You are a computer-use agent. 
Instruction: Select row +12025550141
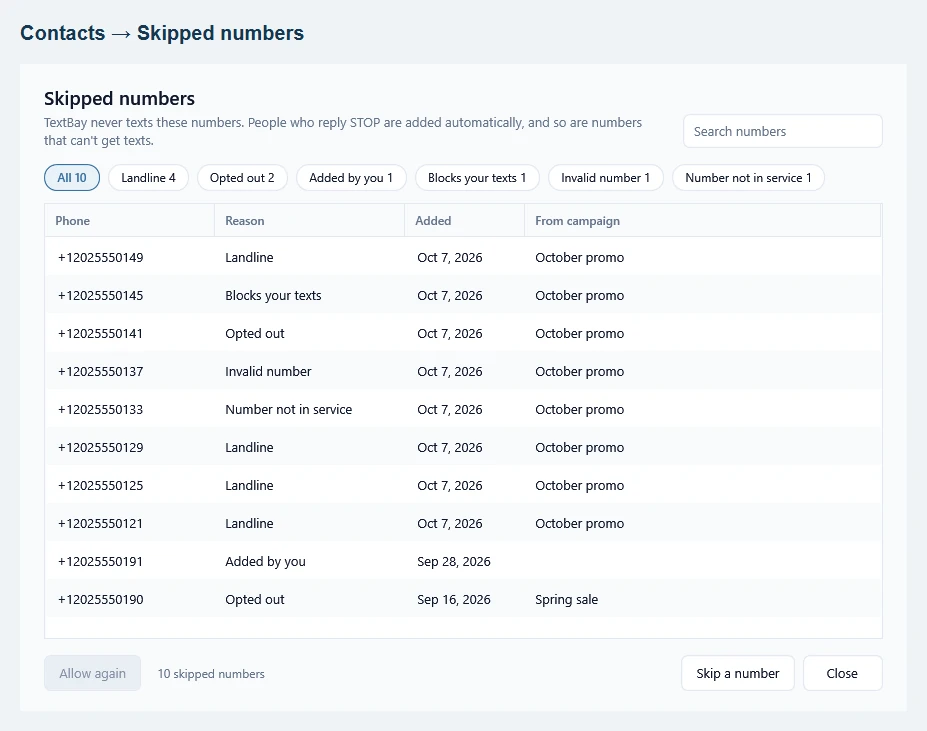point(463,334)
